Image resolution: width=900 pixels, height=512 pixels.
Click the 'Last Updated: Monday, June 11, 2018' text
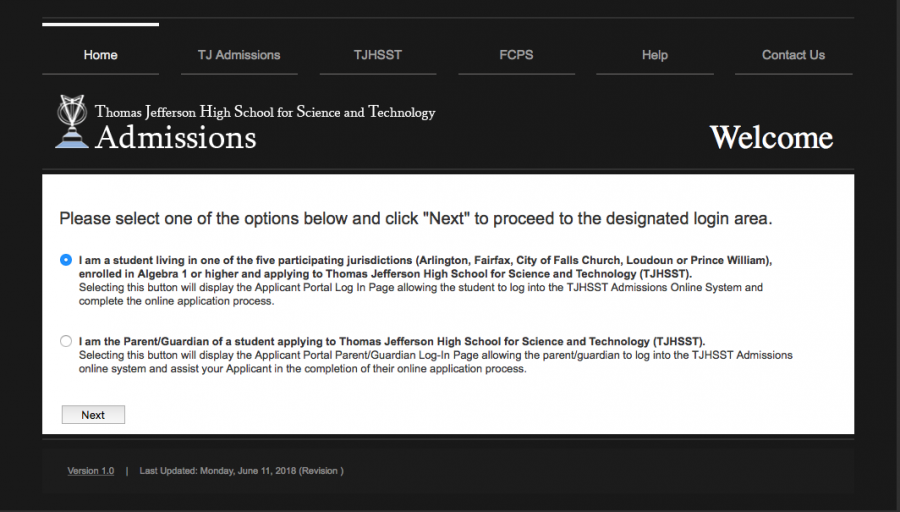242,471
